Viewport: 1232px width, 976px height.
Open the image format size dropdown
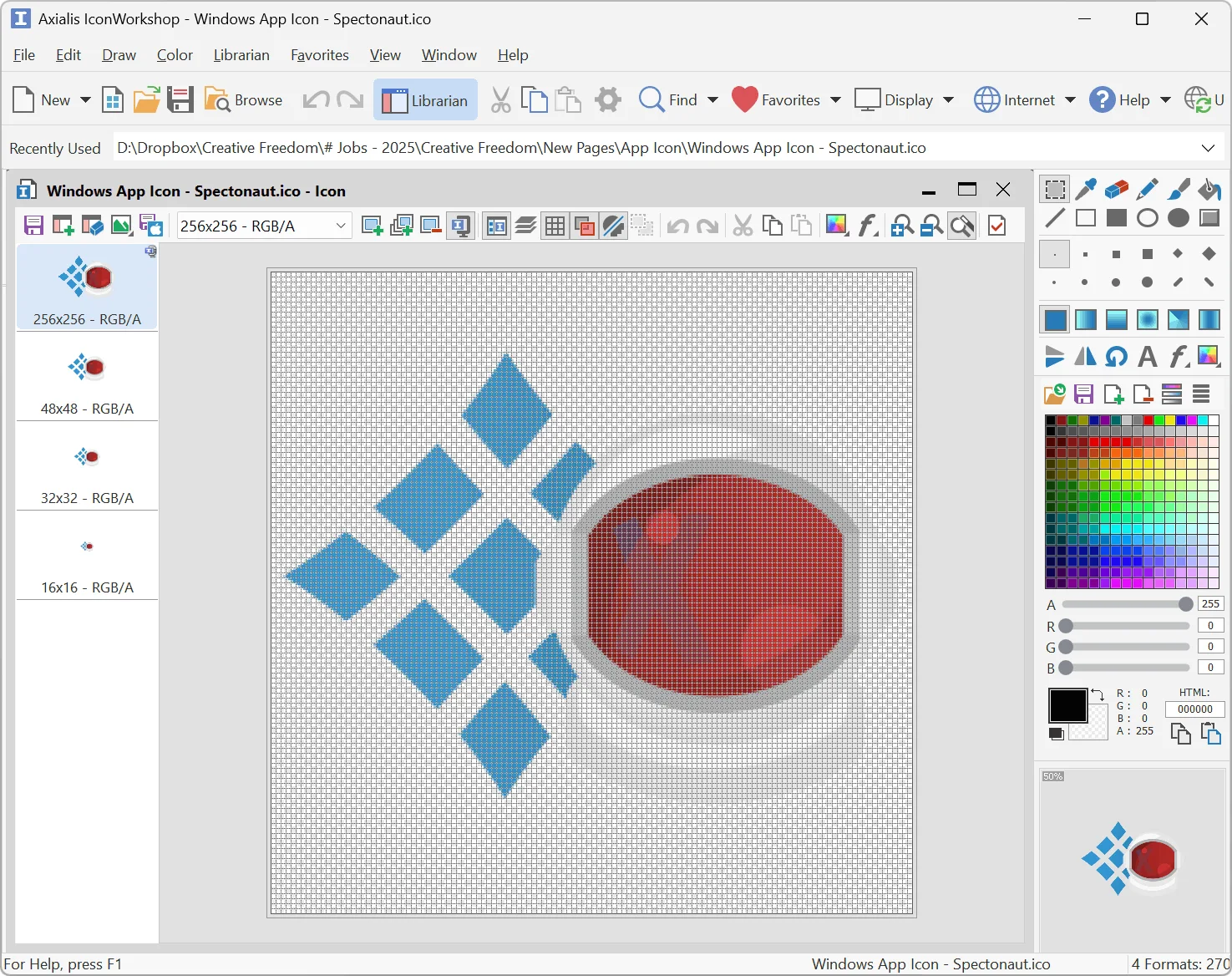click(x=339, y=226)
